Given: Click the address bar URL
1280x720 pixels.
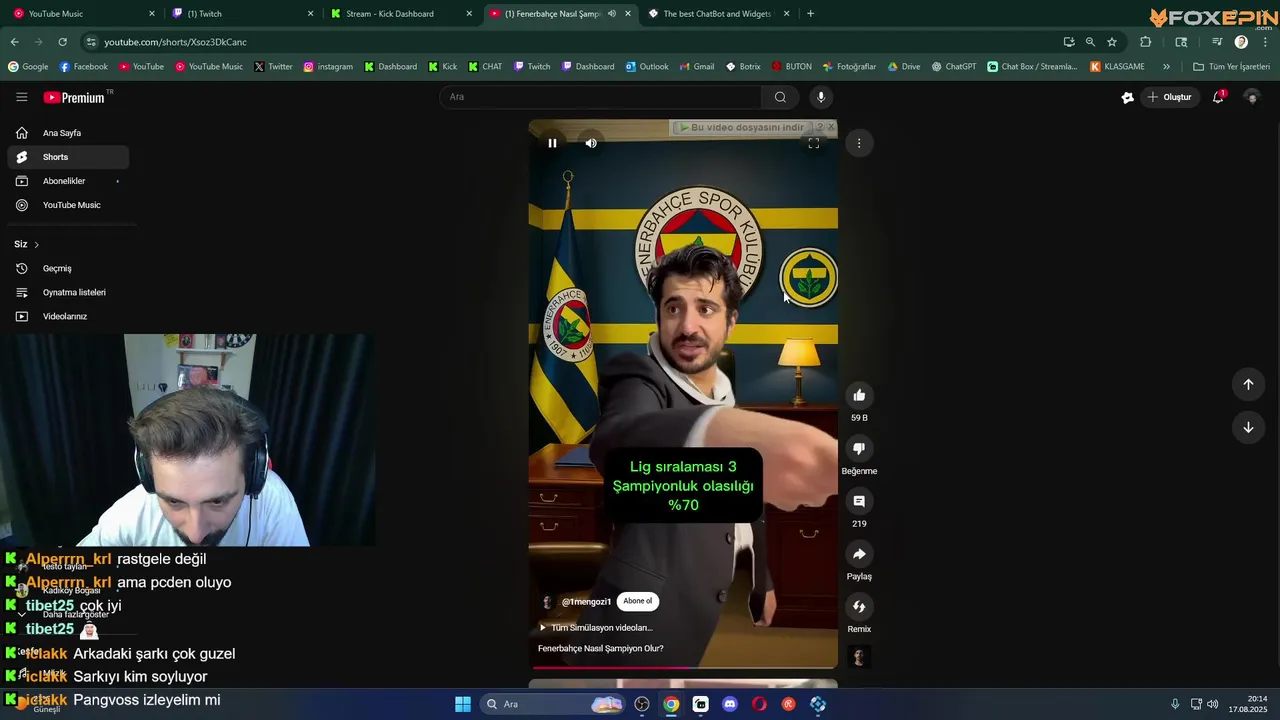Looking at the screenshot, I should point(175,42).
